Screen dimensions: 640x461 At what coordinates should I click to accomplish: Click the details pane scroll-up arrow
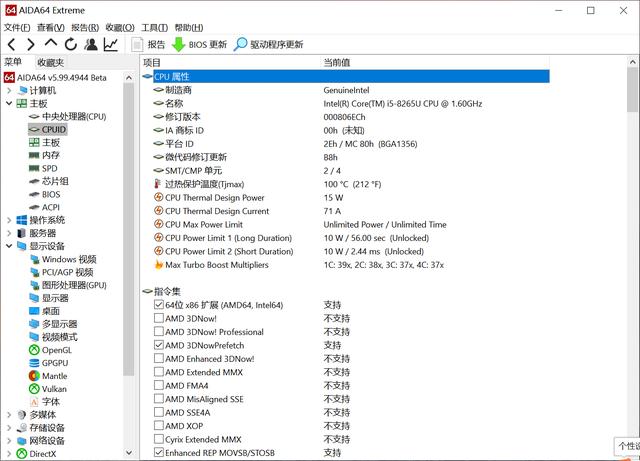pos(633,62)
